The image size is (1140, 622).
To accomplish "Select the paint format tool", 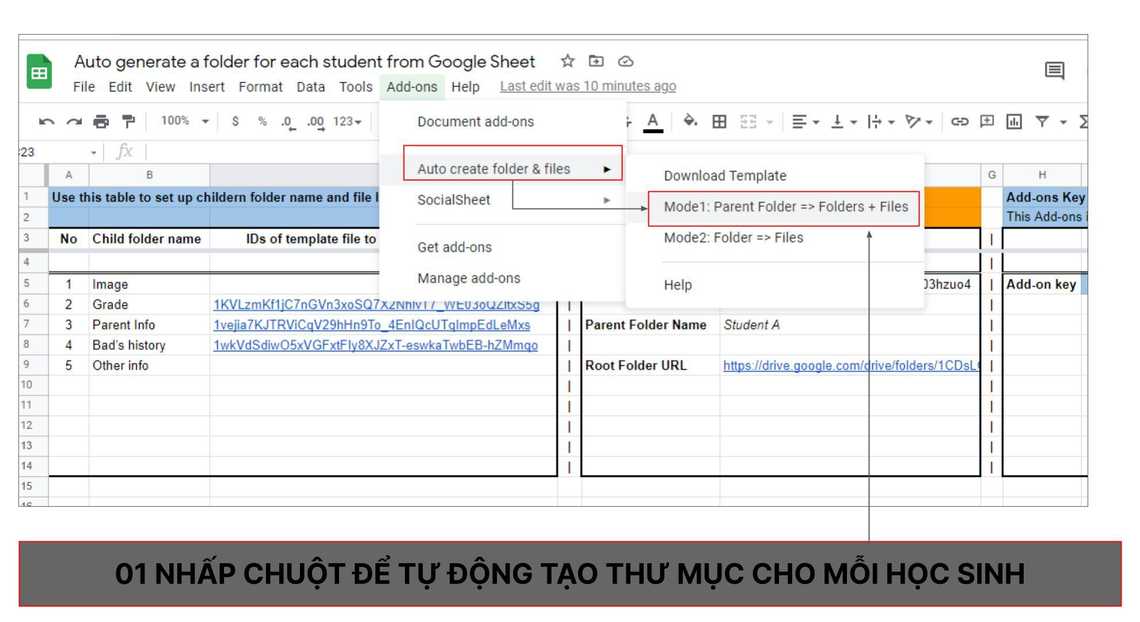I will click(x=128, y=122).
